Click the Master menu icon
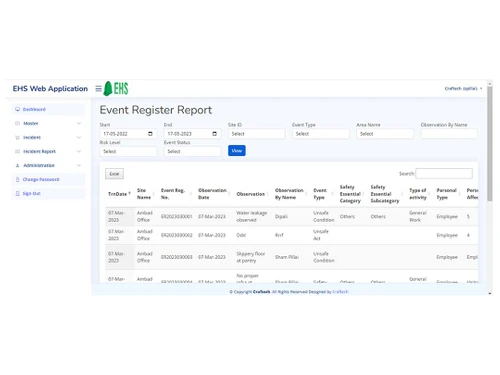Screen dimensions: 500x375 pos(18,123)
